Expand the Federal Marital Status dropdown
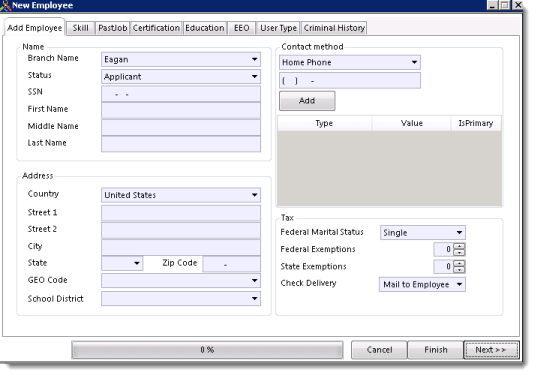The image size is (534, 375). (x=459, y=233)
